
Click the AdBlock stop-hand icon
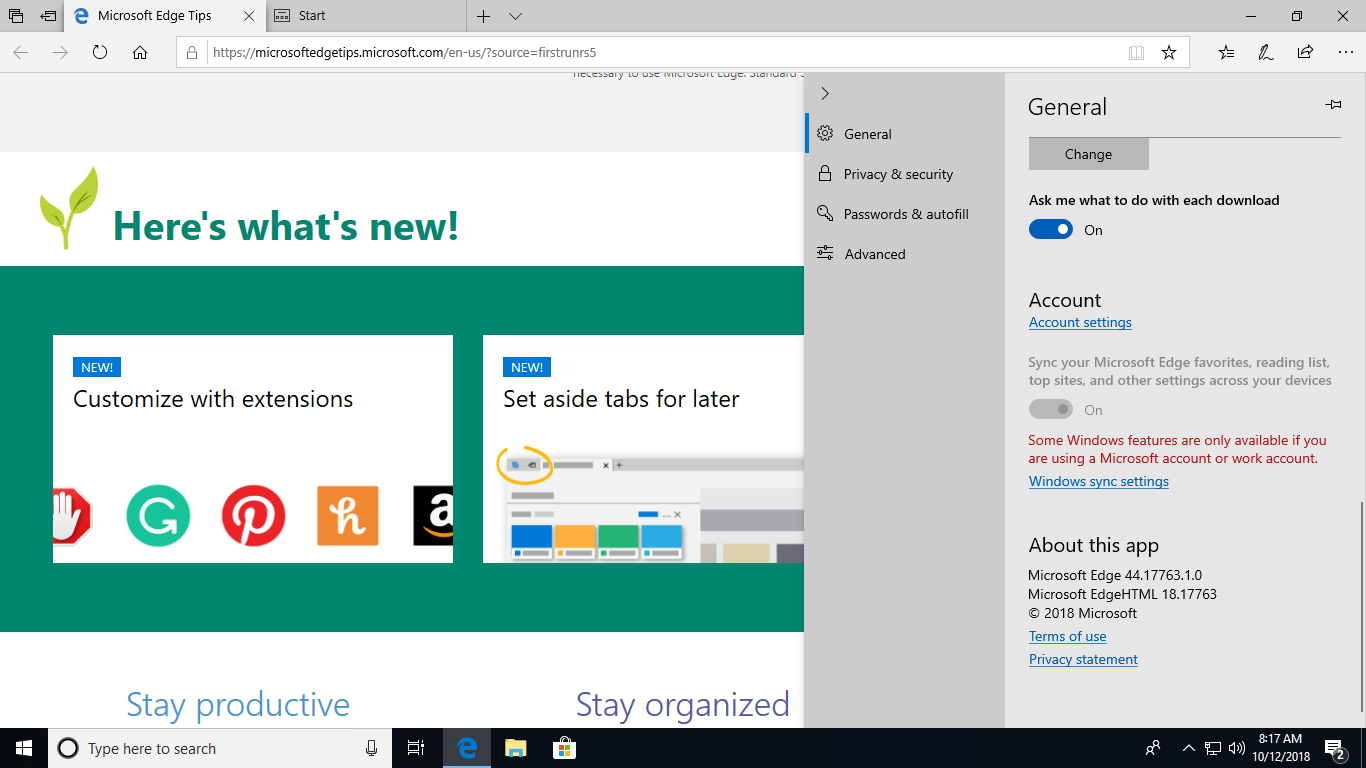click(x=72, y=516)
